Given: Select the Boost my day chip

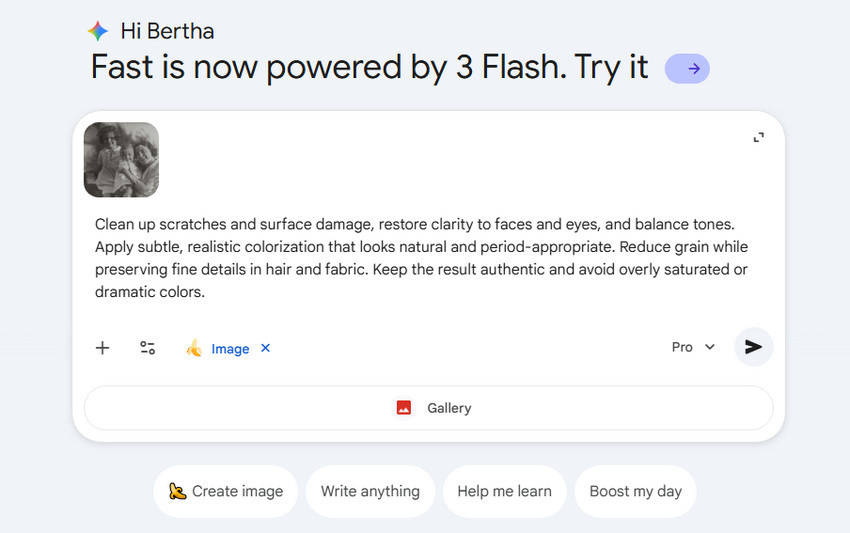Looking at the screenshot, I should tap(635, 491).
